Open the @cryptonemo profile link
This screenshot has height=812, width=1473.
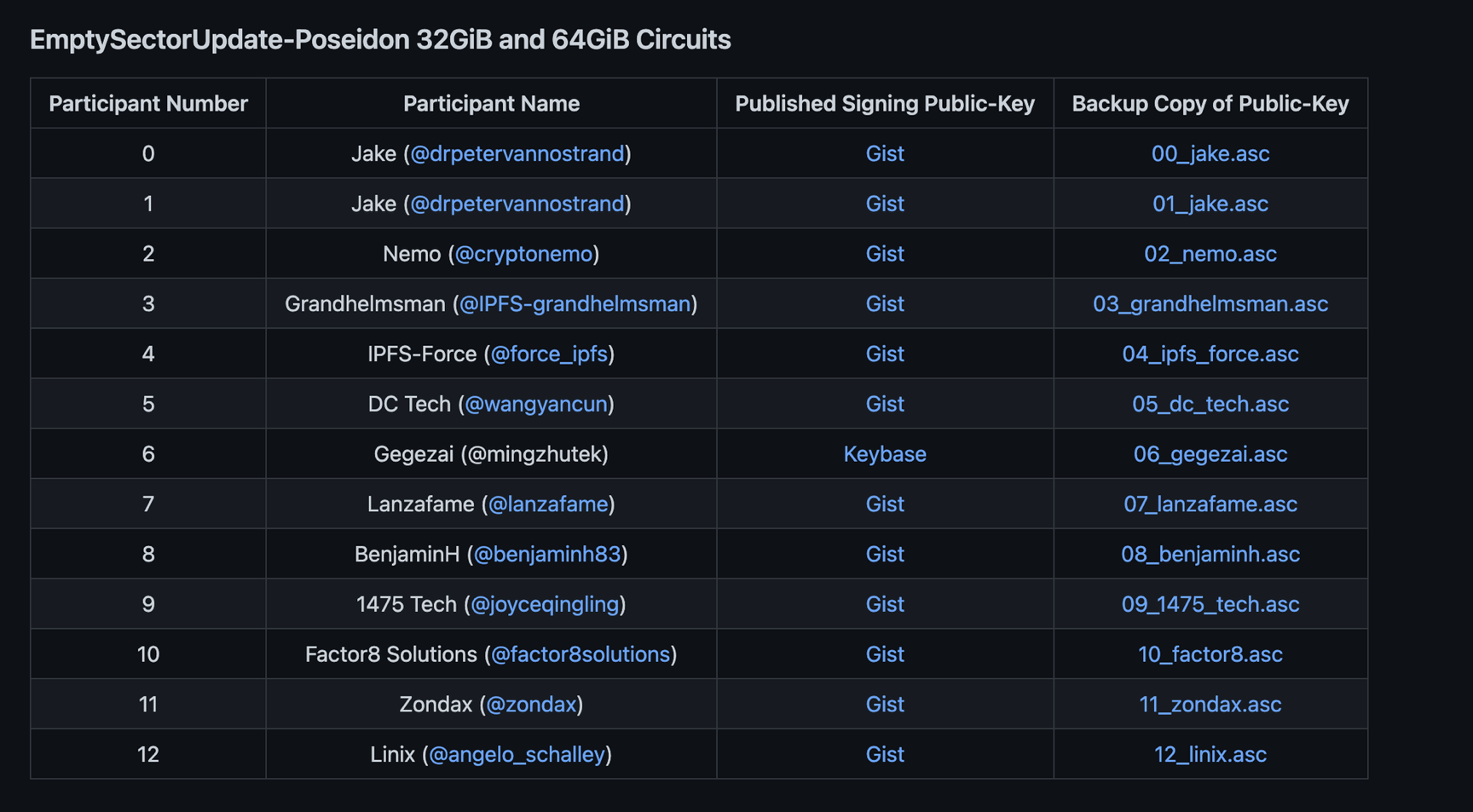[523, 254]
